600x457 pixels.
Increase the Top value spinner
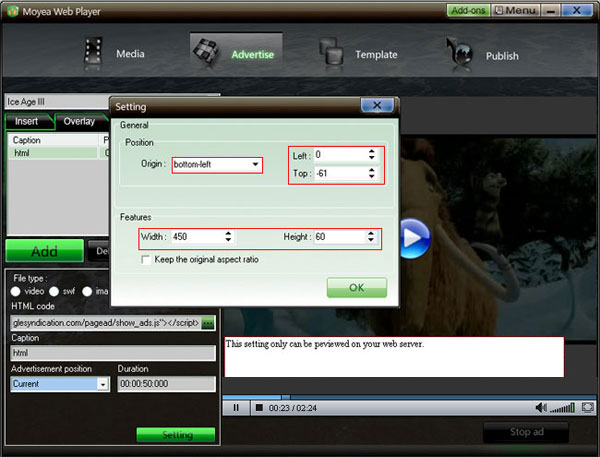tap(372, 170)
